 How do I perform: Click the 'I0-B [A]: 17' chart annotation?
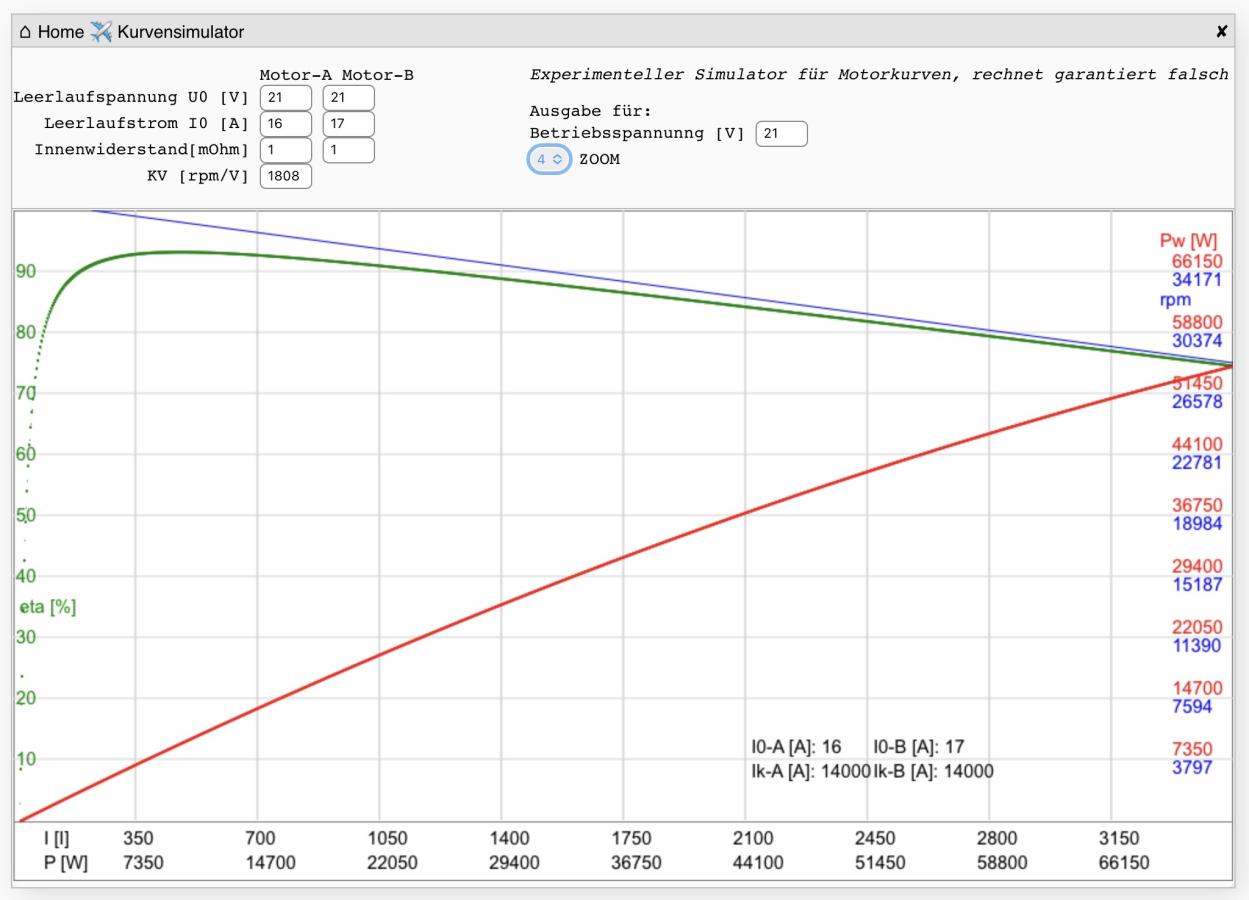(x=918, y=747)
